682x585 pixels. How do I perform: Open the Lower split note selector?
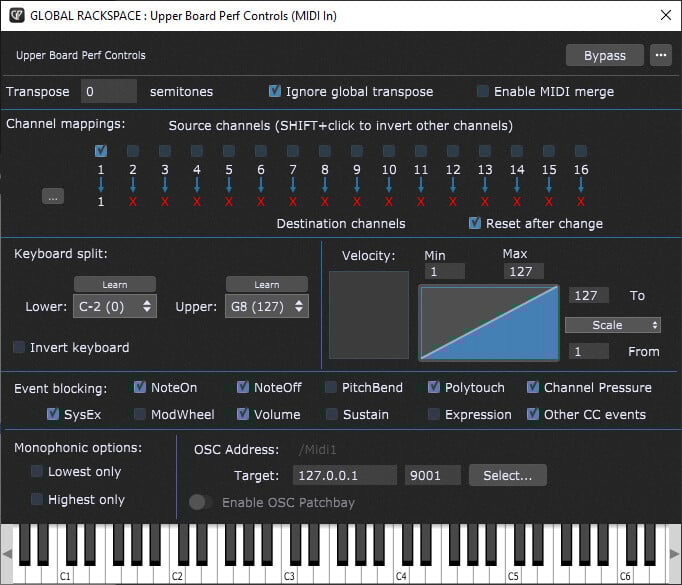point(115,306)
